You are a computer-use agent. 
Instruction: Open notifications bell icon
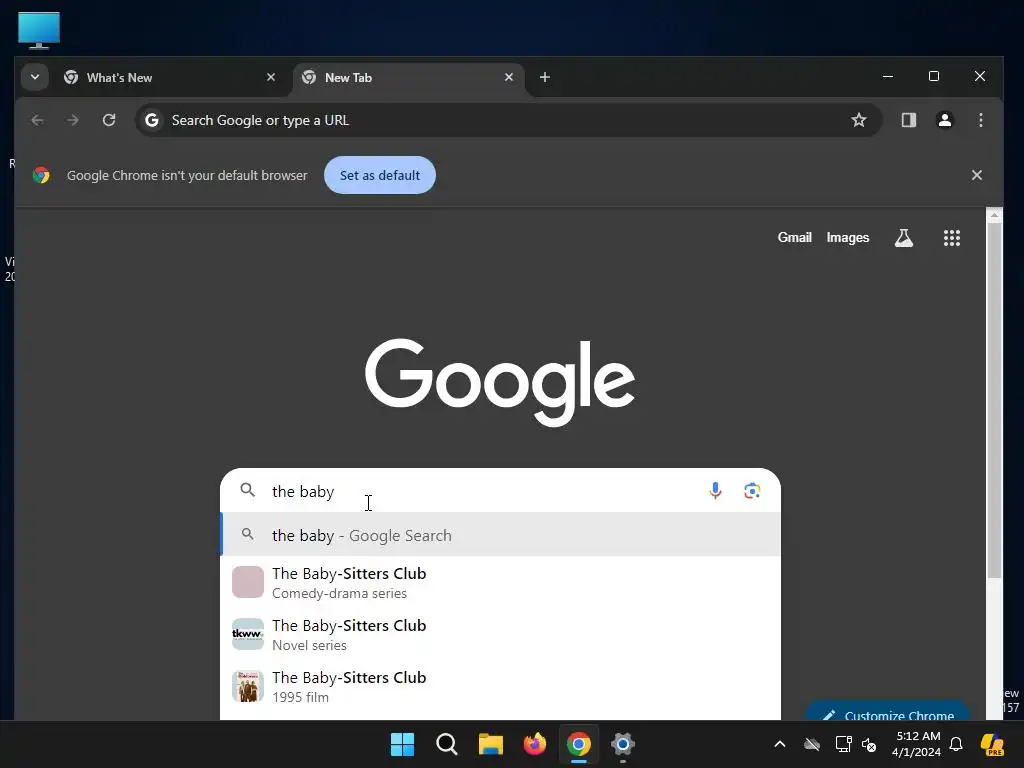click(x=956, y=744)
